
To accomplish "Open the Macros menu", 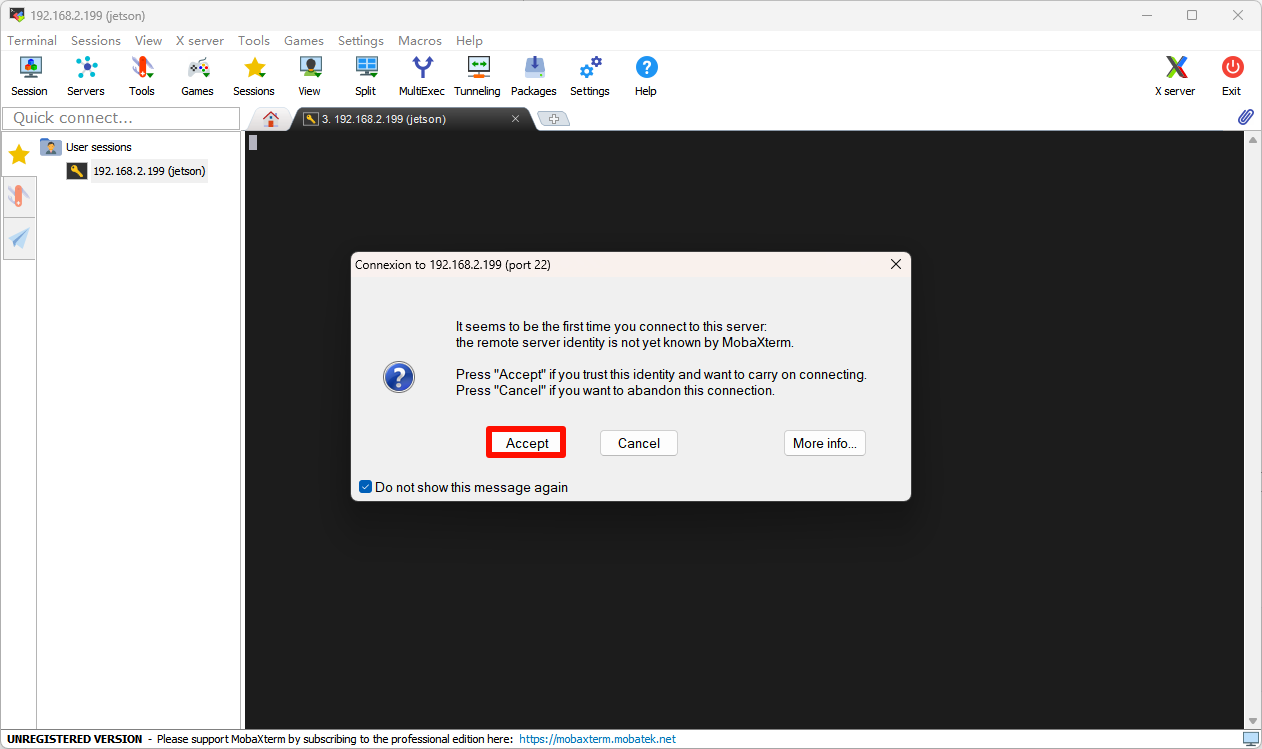I will point(419,41).
